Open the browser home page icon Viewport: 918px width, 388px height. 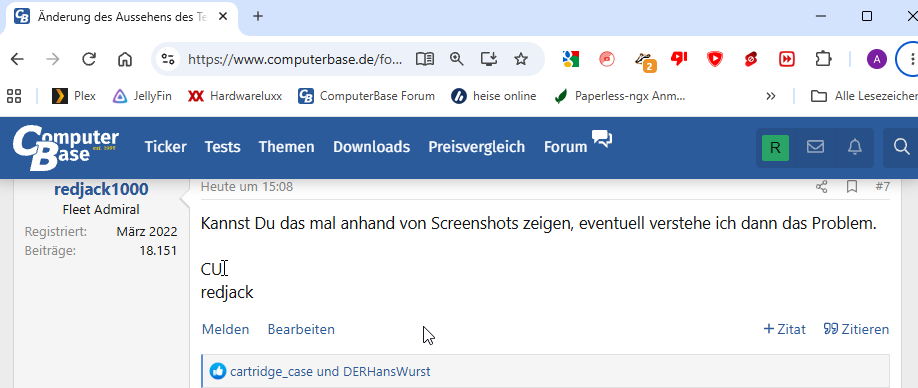point(125,59)
